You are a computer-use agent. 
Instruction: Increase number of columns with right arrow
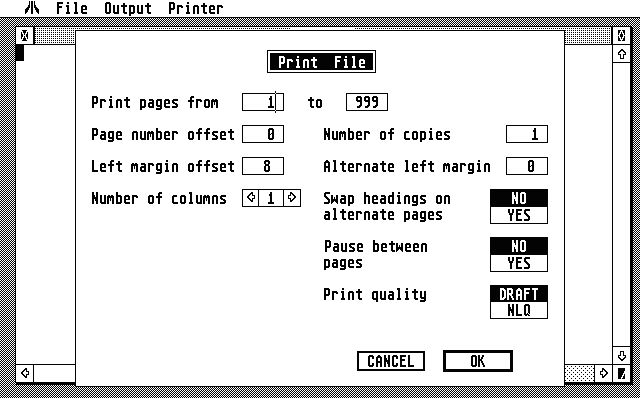(292, 198)
